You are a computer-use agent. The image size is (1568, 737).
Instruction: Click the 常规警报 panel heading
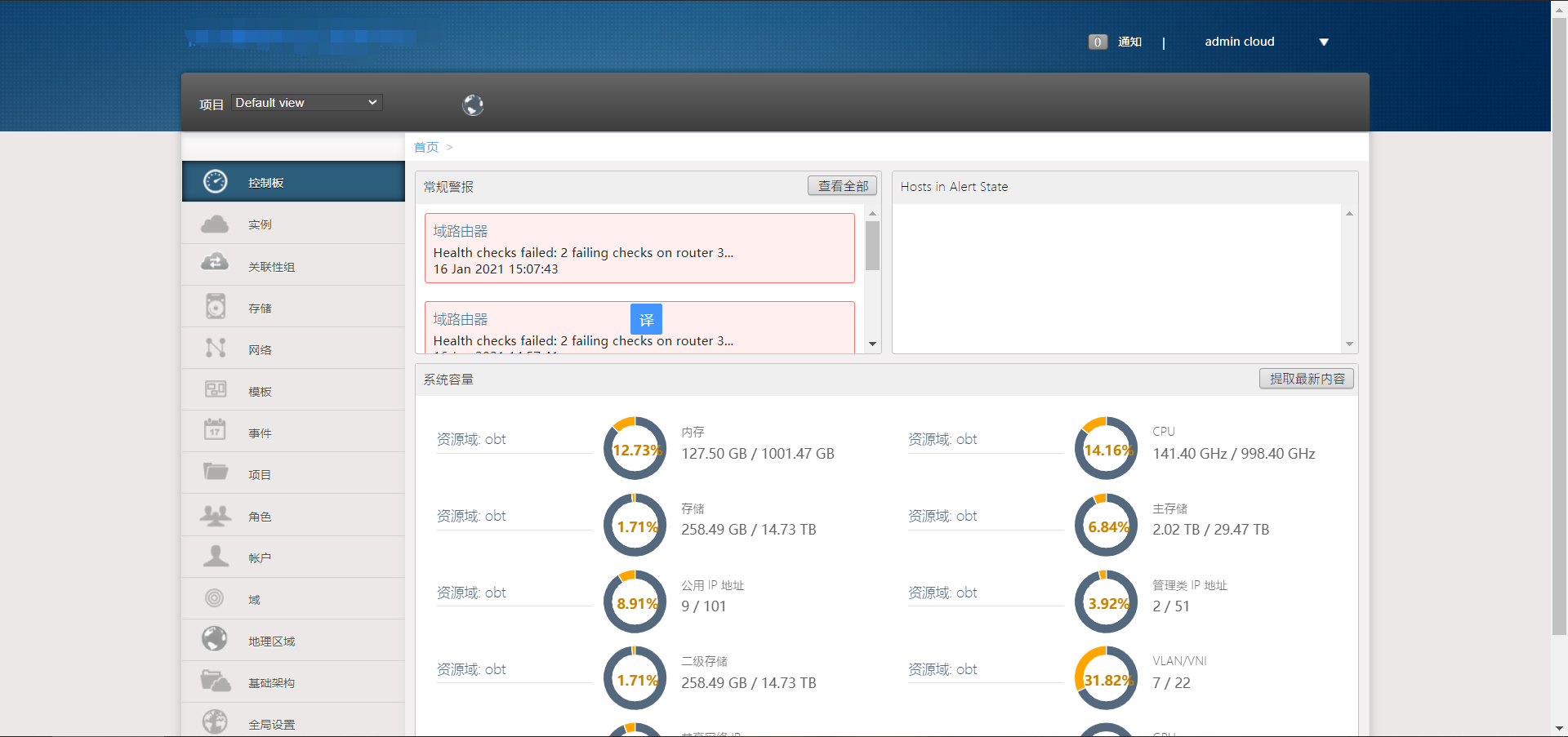448,187
